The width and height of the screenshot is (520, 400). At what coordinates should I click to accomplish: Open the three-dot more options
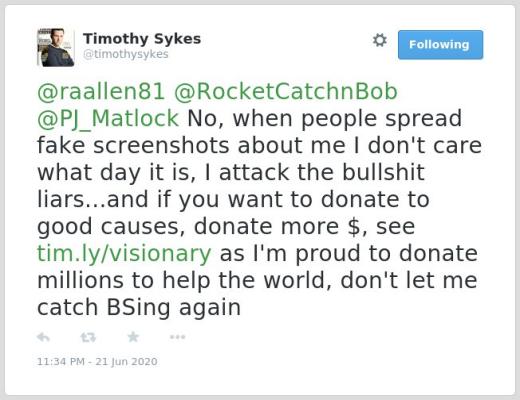tap(177, 337)
